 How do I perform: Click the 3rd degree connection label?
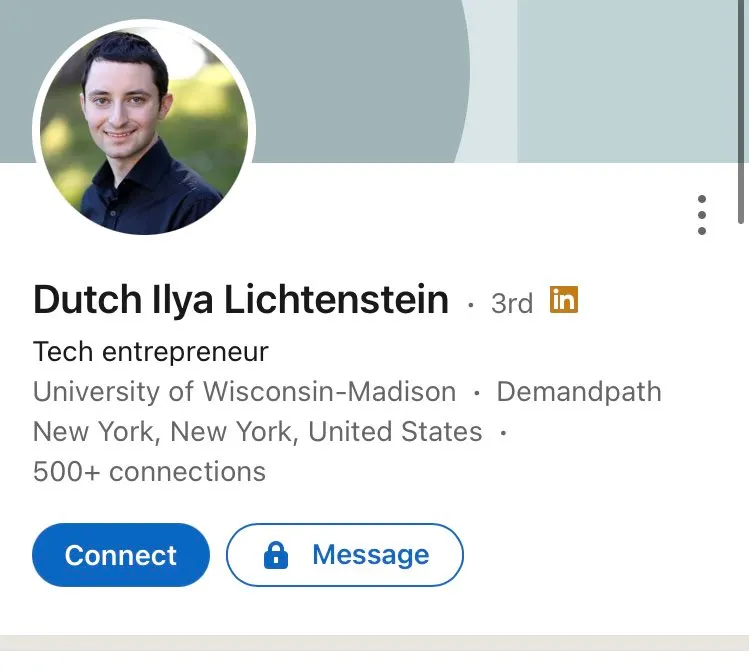click(x=512, y=303)
